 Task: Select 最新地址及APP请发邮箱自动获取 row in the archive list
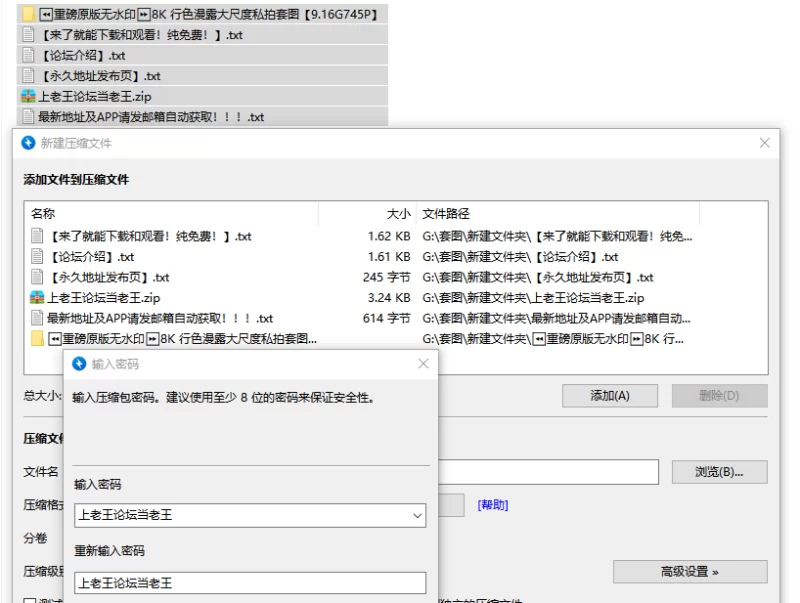160,318
